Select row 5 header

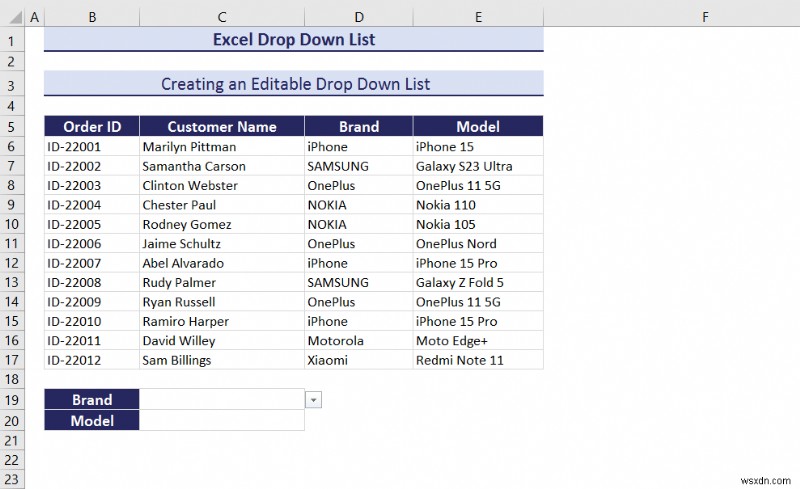point(12,126)
